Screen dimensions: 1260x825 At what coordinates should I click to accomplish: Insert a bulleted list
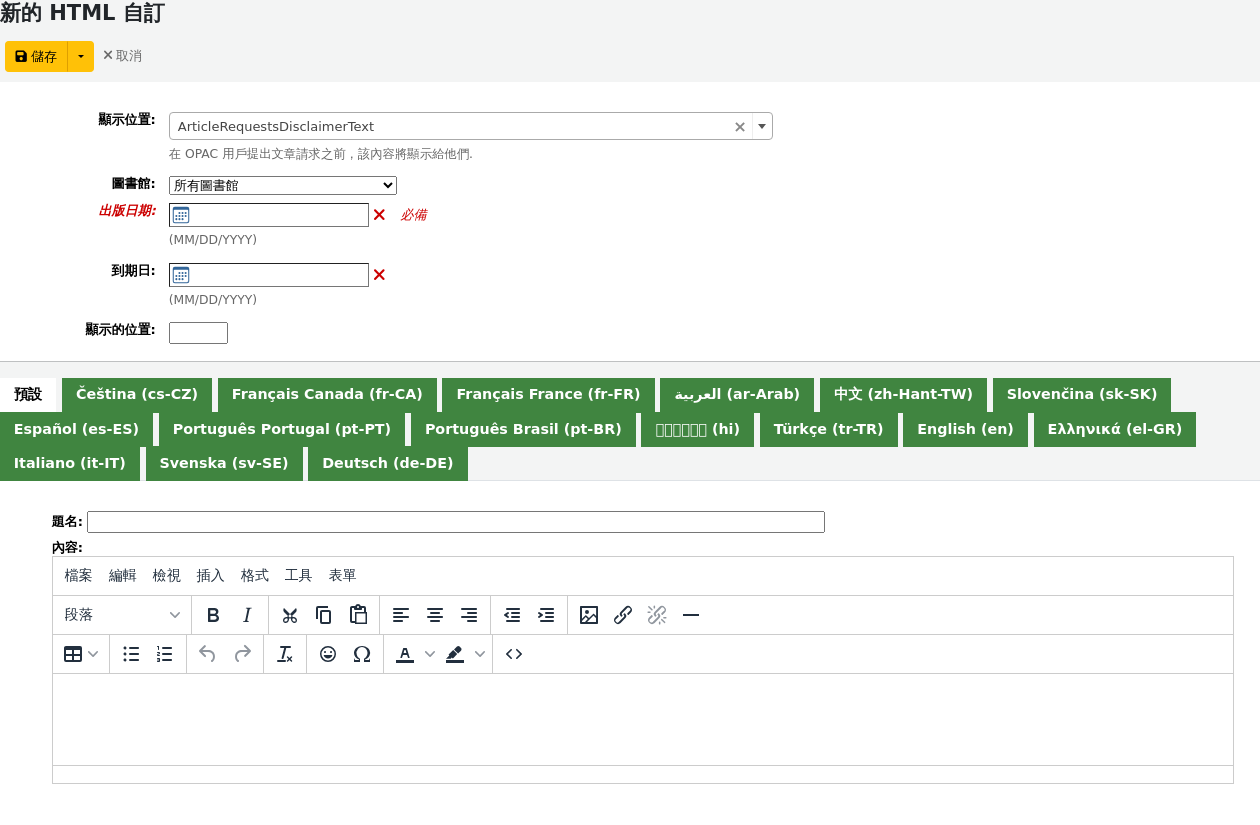click(x=131, y=654)
